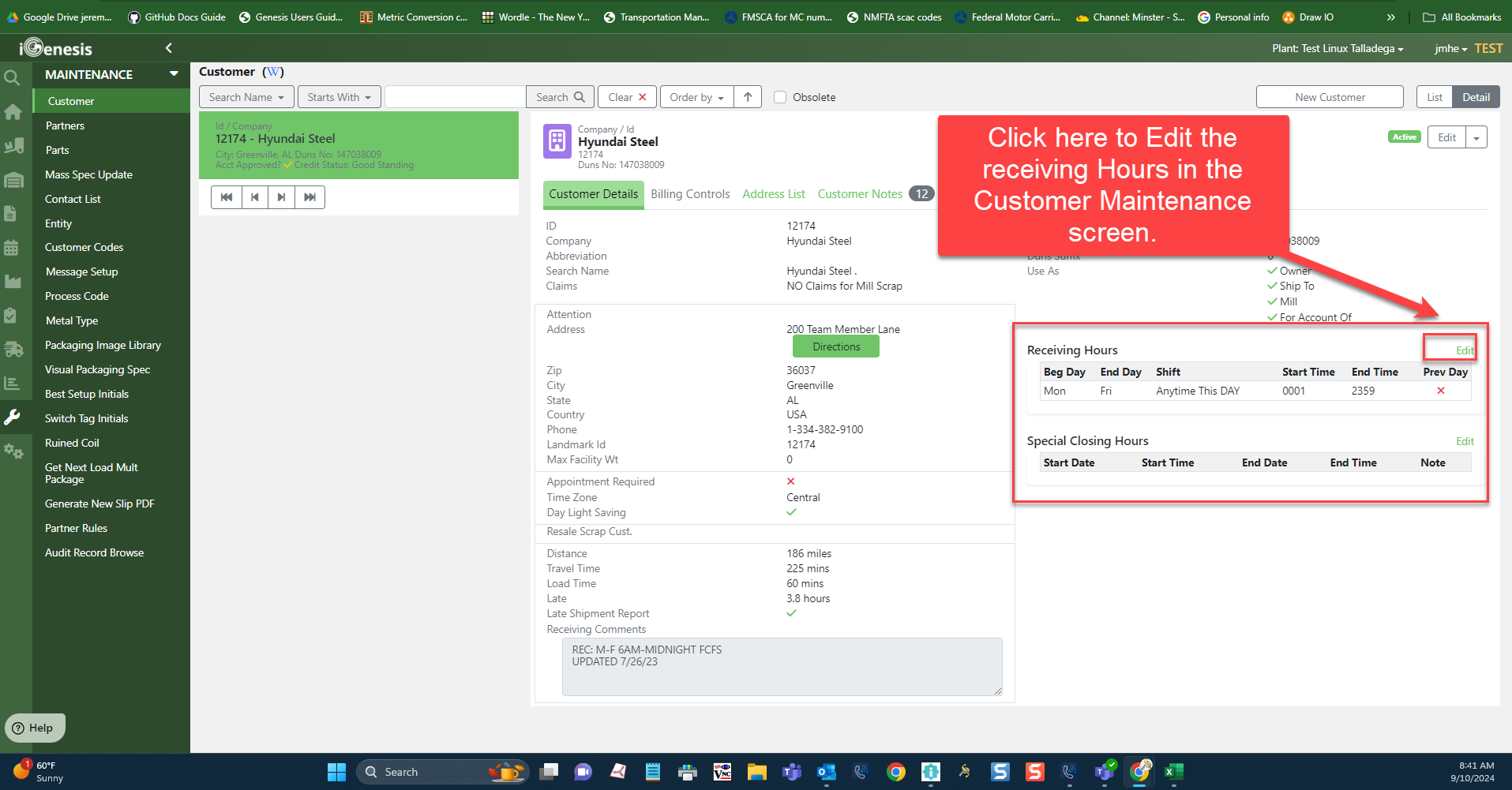Expand the Edit button dropdown arrow

(x=1476, y=137)
